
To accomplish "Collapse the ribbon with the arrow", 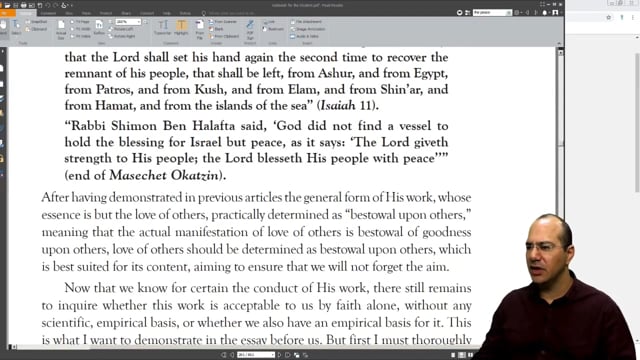I will tap(559, 43).
